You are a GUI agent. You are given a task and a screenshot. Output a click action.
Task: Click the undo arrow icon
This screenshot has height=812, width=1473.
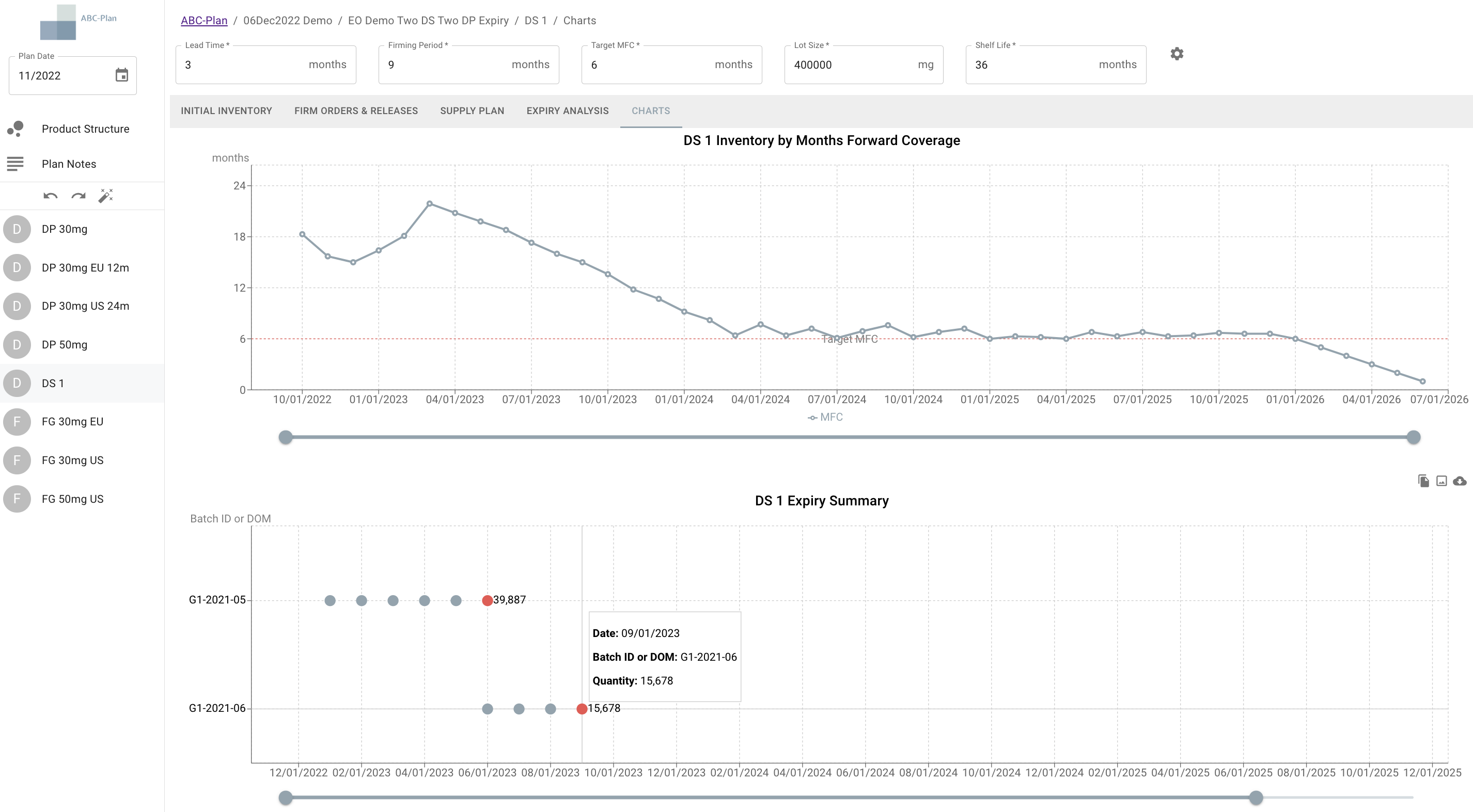pos(50,196)
